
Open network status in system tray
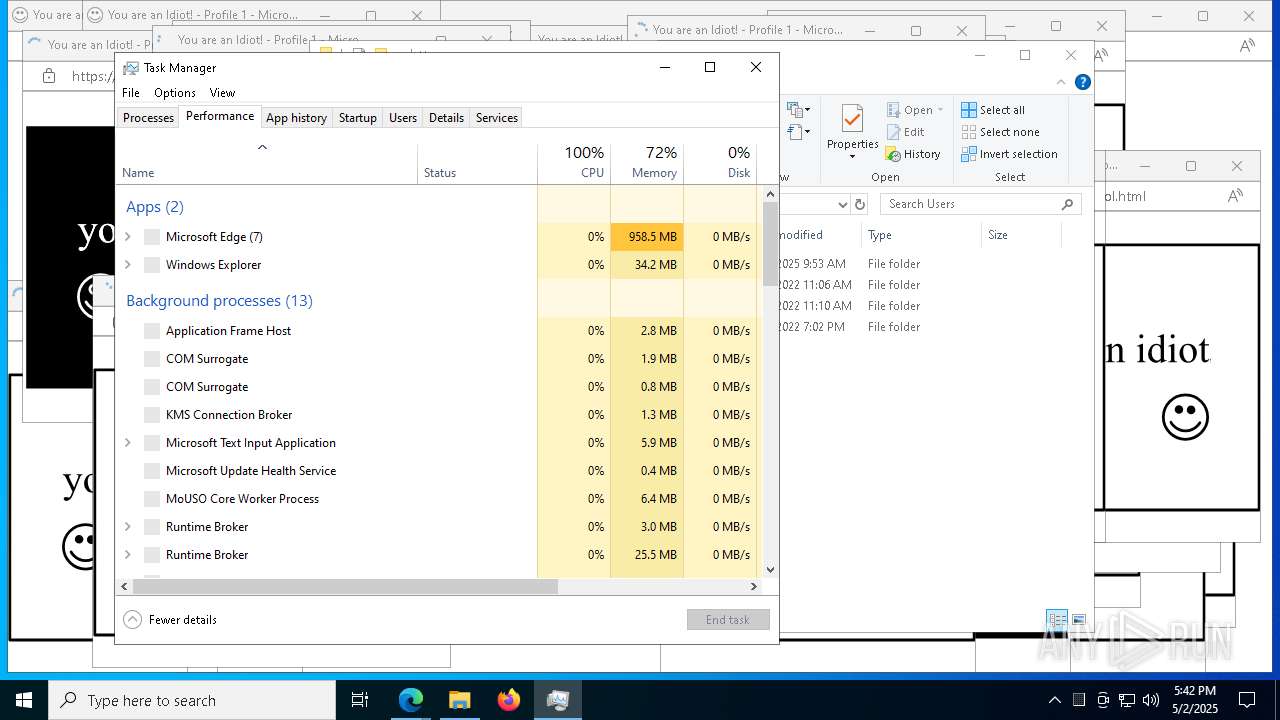1127,700
